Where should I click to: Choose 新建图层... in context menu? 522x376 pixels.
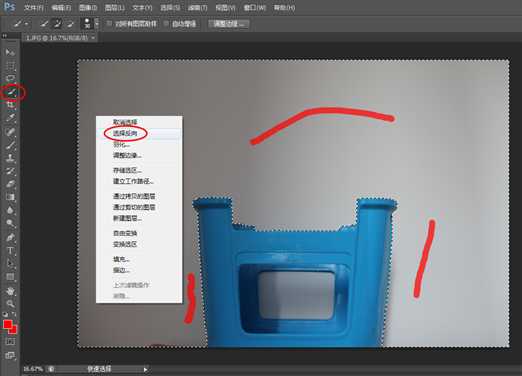coord(139,218)
